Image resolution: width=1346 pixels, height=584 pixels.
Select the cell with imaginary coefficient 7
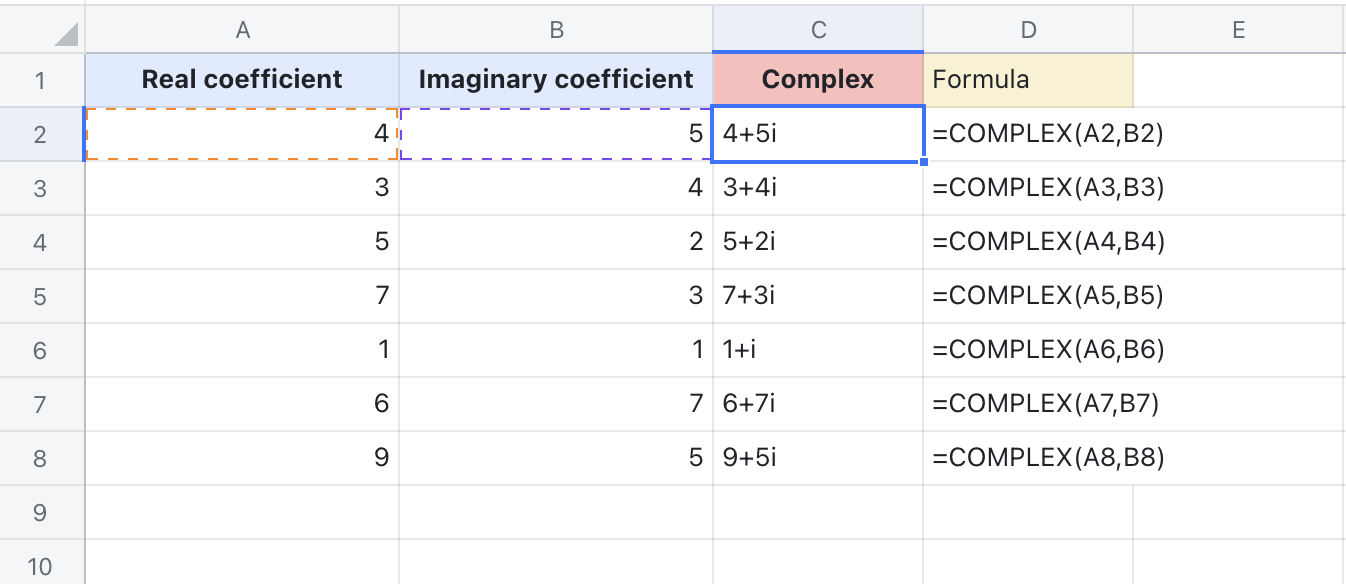(557, 402)
